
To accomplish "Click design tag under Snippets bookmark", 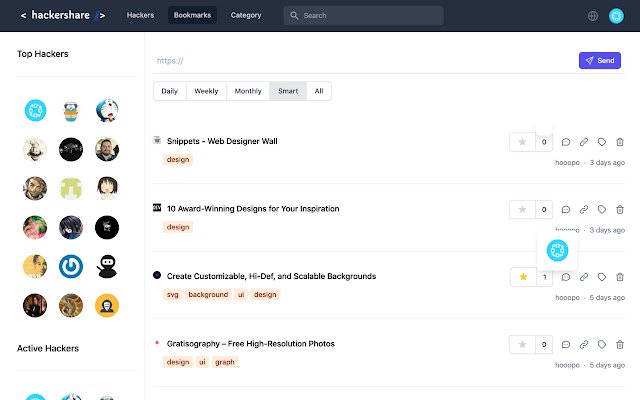I will (178, 160).
